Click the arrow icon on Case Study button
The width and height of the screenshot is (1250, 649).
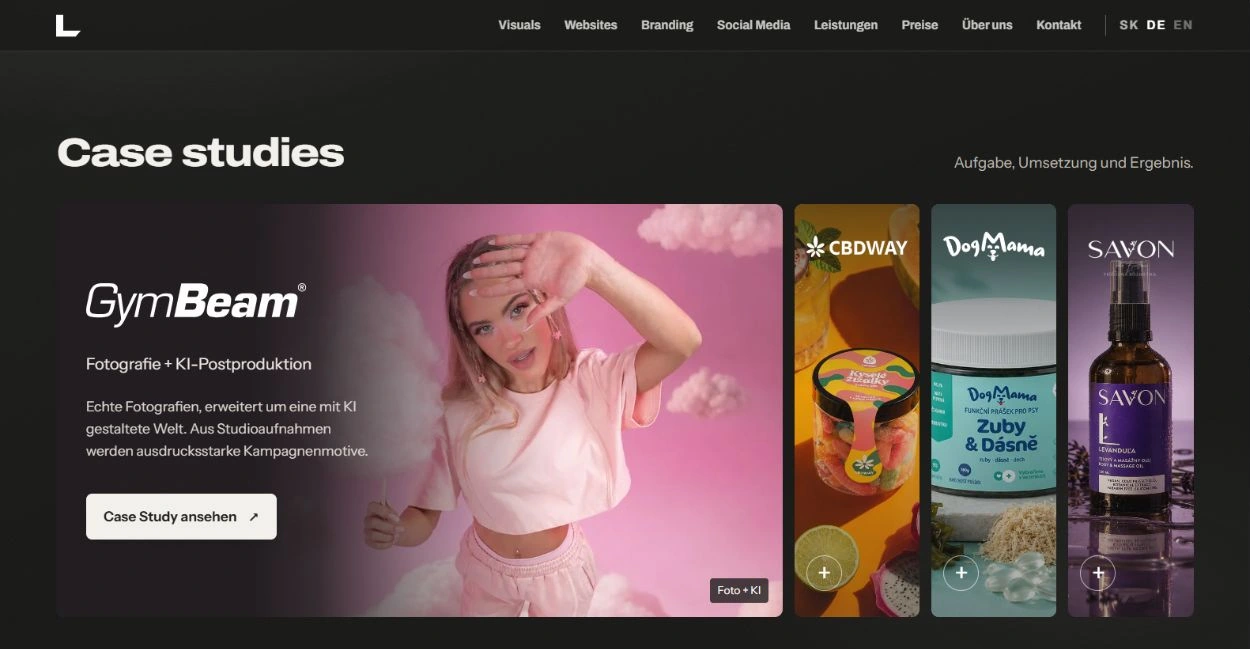(x=253, y=517)
